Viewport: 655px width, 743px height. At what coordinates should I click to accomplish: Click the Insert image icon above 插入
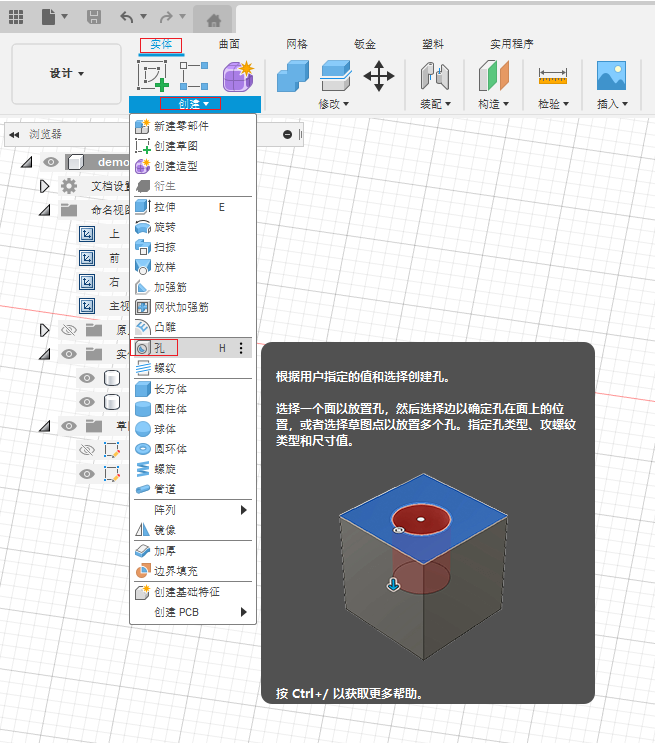click(x=611, y=75)
